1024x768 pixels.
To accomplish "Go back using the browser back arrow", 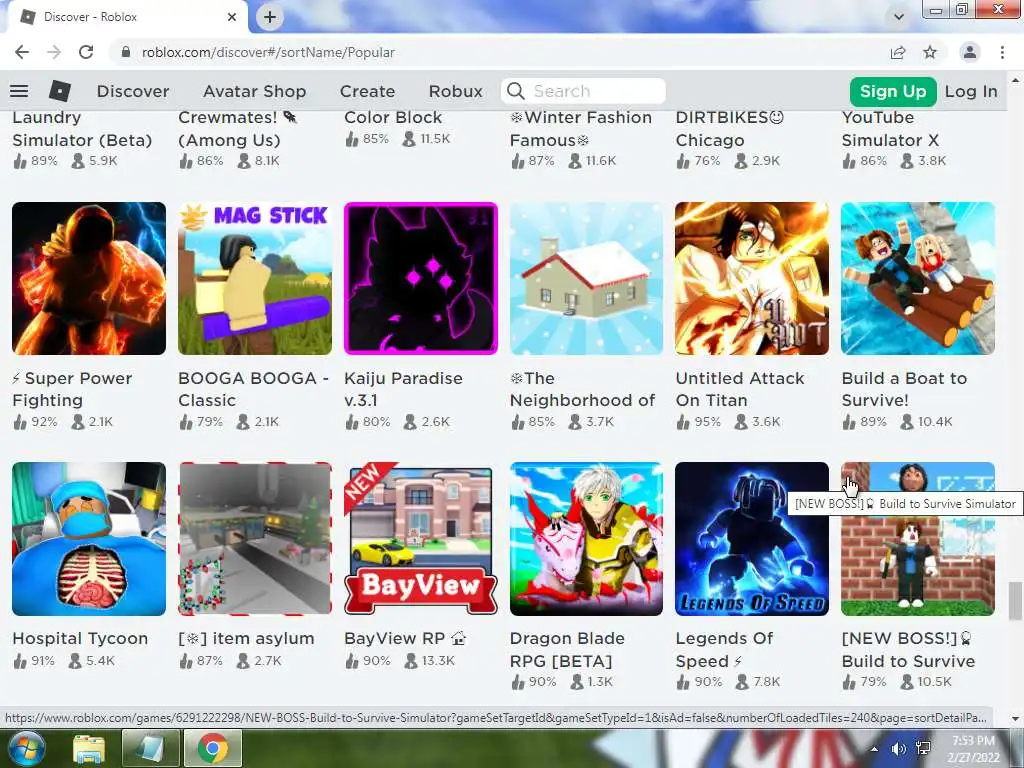I will [22, 52].
